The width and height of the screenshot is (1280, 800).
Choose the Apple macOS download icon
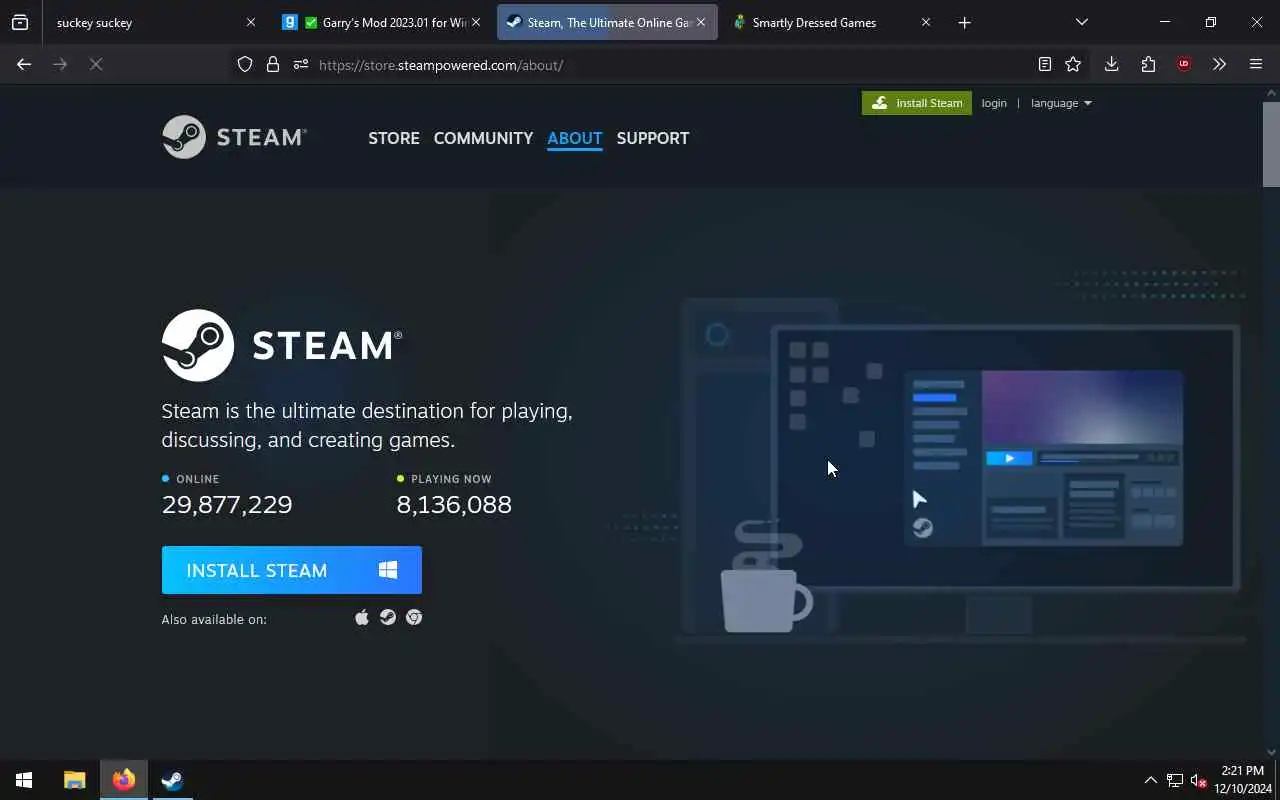click(362, 617)
